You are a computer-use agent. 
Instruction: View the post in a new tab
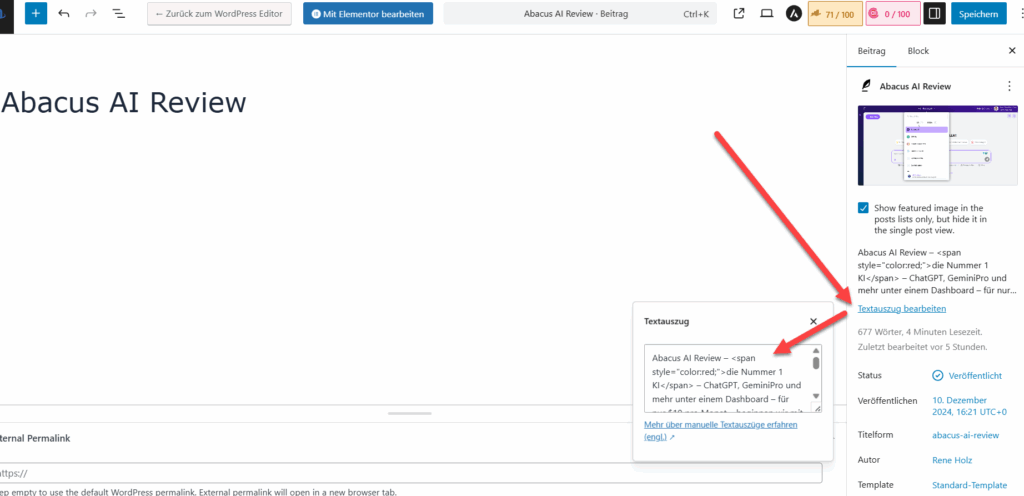(739, 13)
